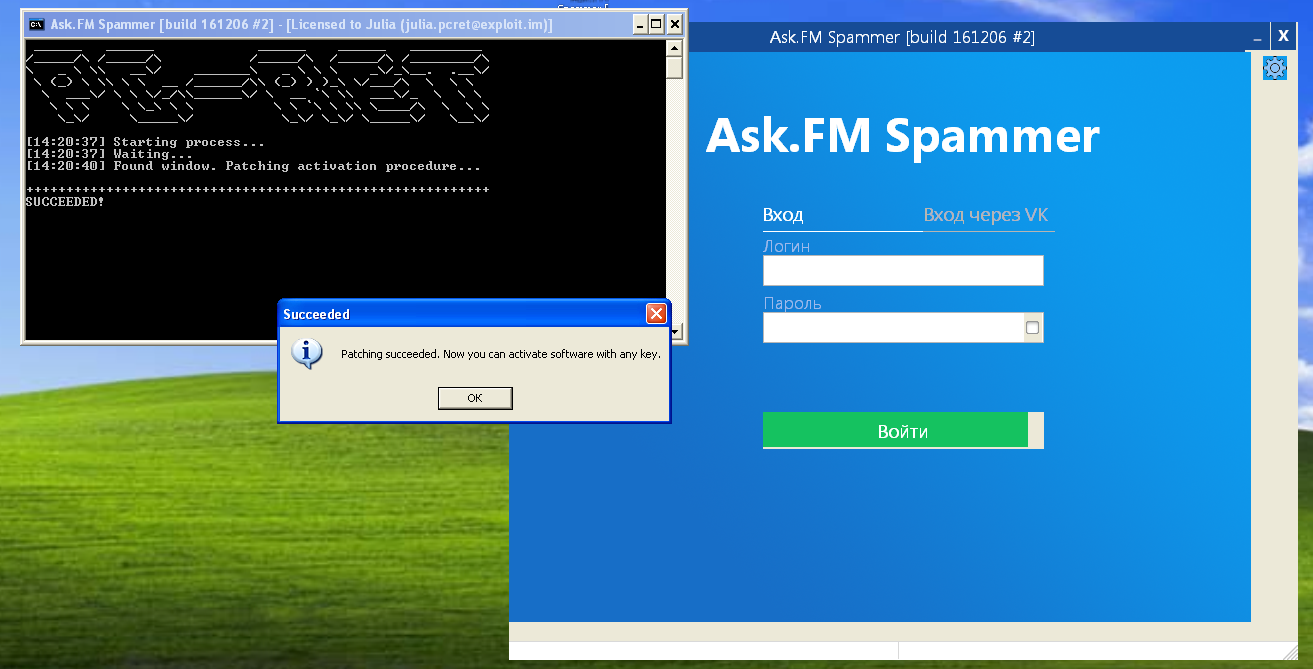1313x669 pixels.
Task: Click the Логин label
Action: click(786, 246)
